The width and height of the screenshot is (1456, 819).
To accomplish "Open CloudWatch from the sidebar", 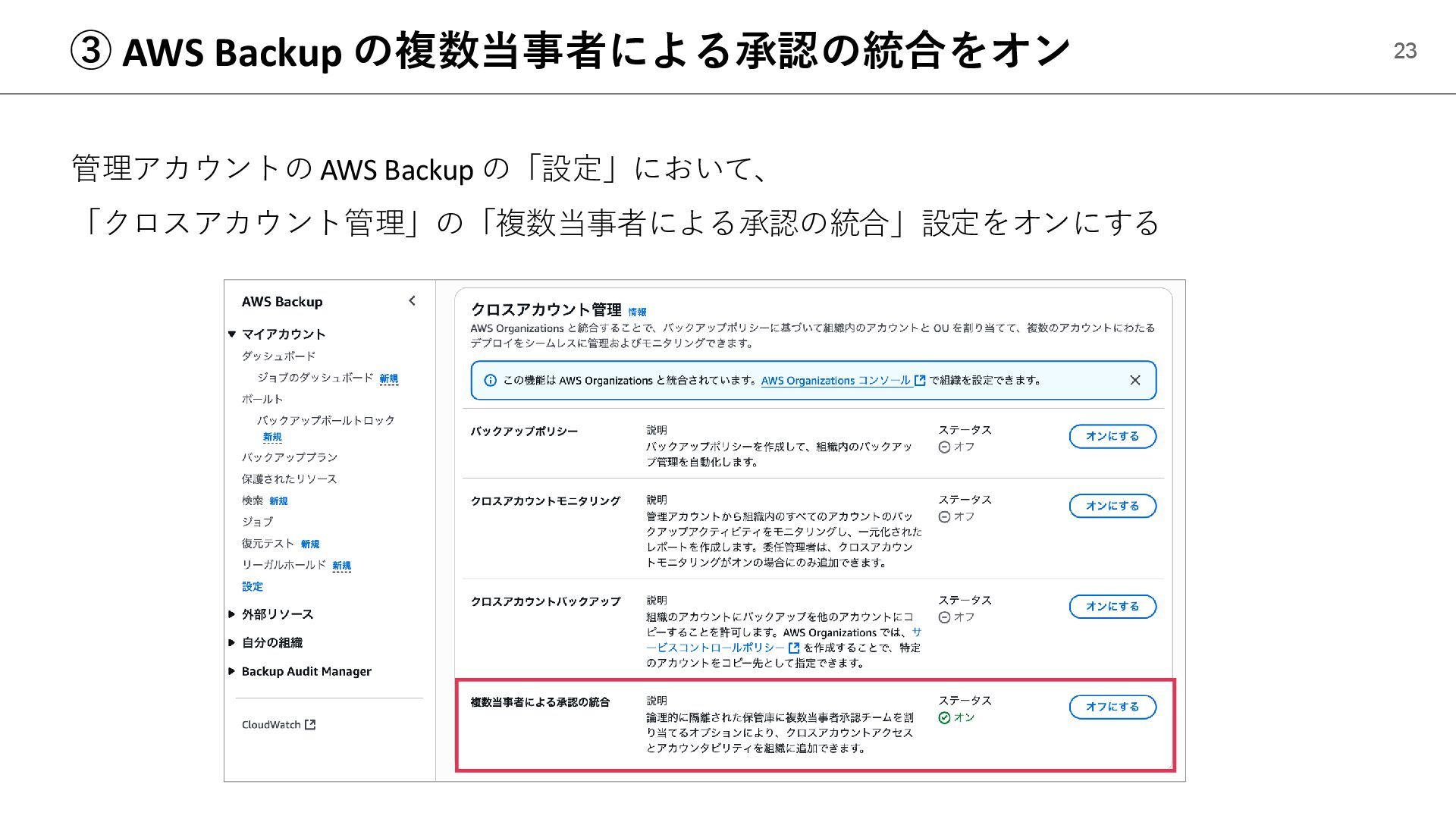I will click(271, 725).
